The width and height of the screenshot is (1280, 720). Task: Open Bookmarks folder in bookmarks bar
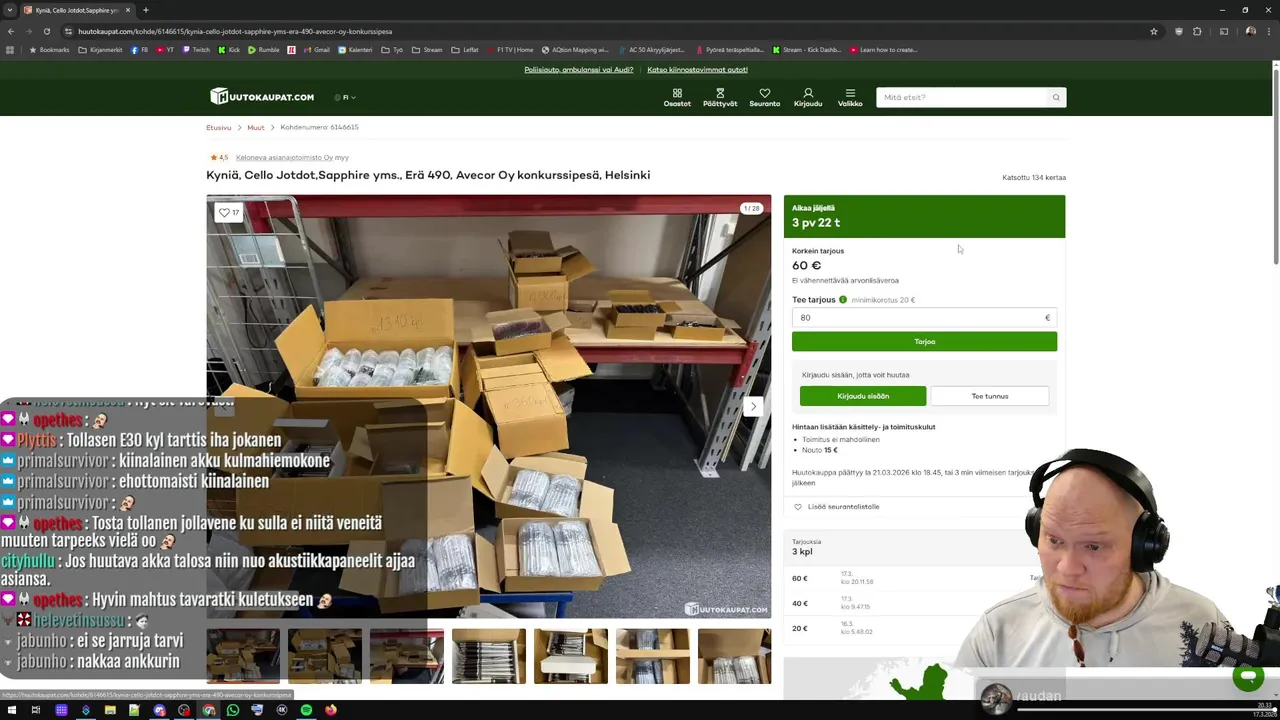pyautogui.click(x=49, y=50)
